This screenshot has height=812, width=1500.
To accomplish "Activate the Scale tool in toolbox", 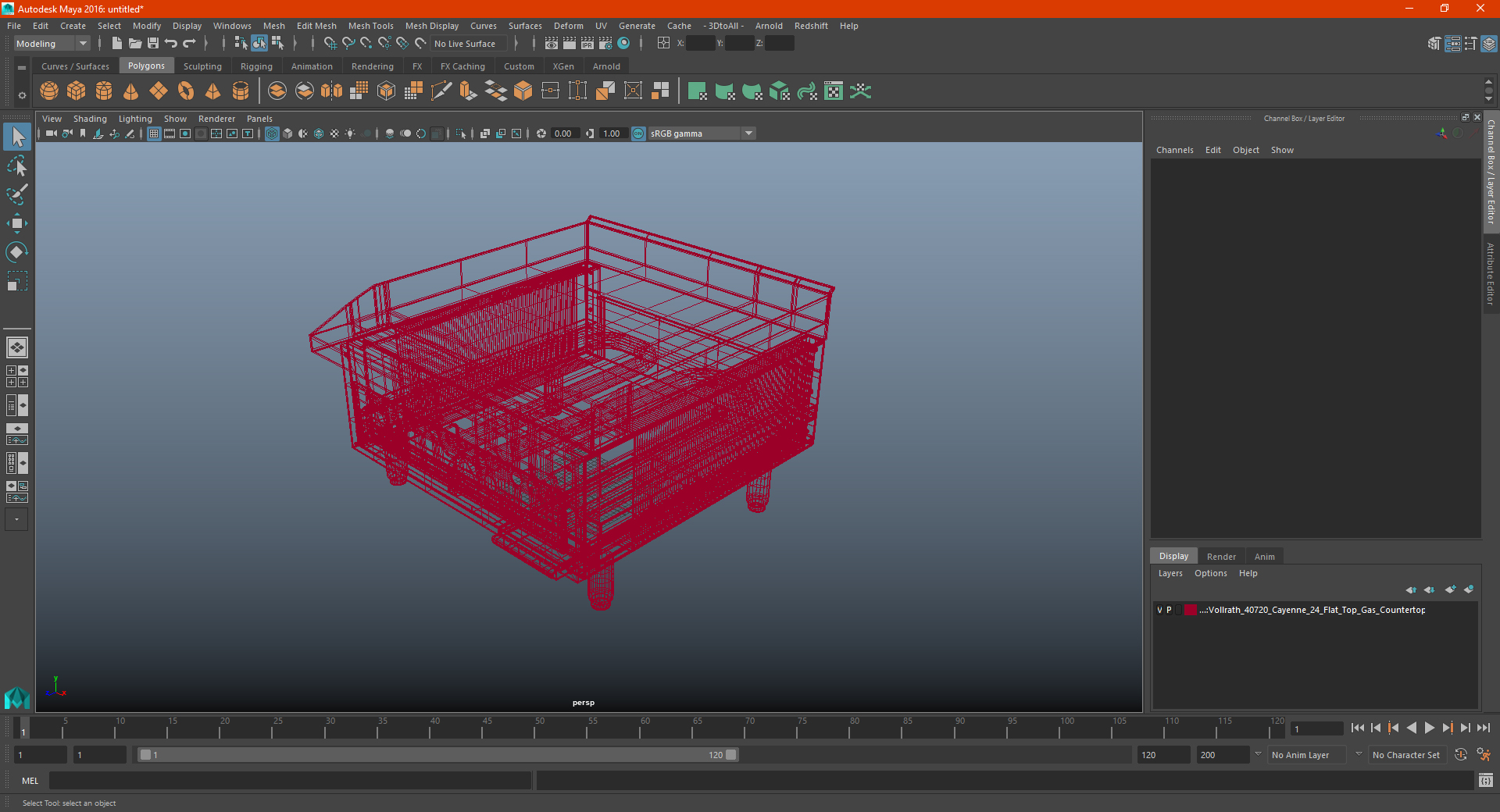I will (16, 281).
